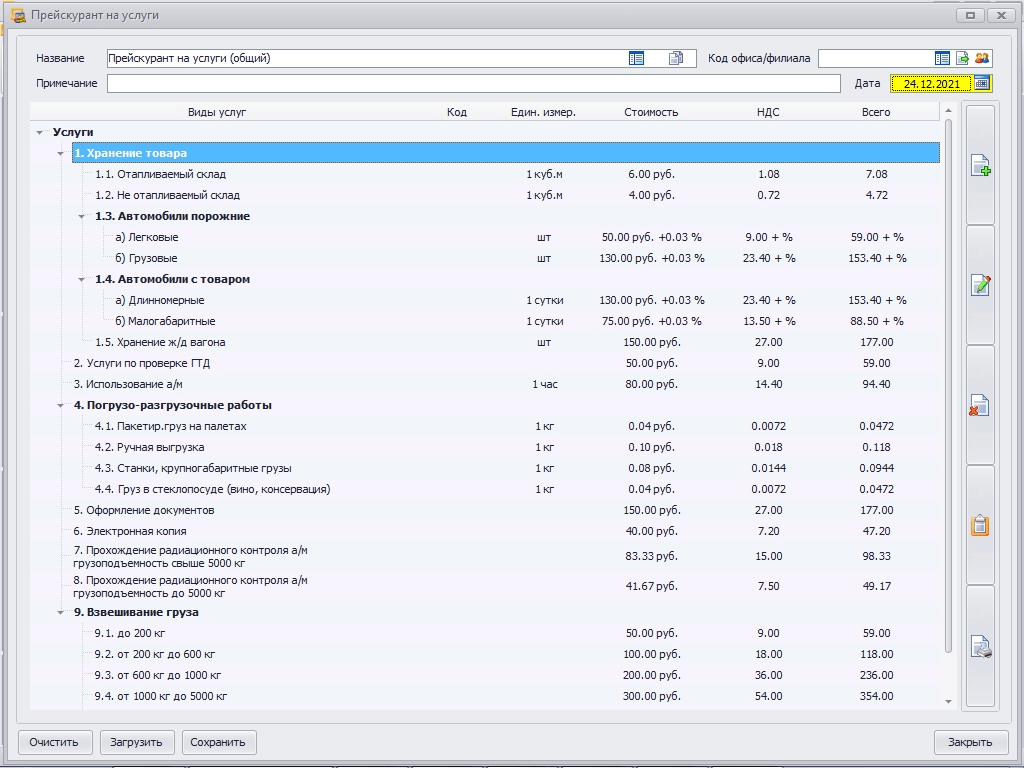Click the Код column header
Screen dimensions: 1024x768
456,112
